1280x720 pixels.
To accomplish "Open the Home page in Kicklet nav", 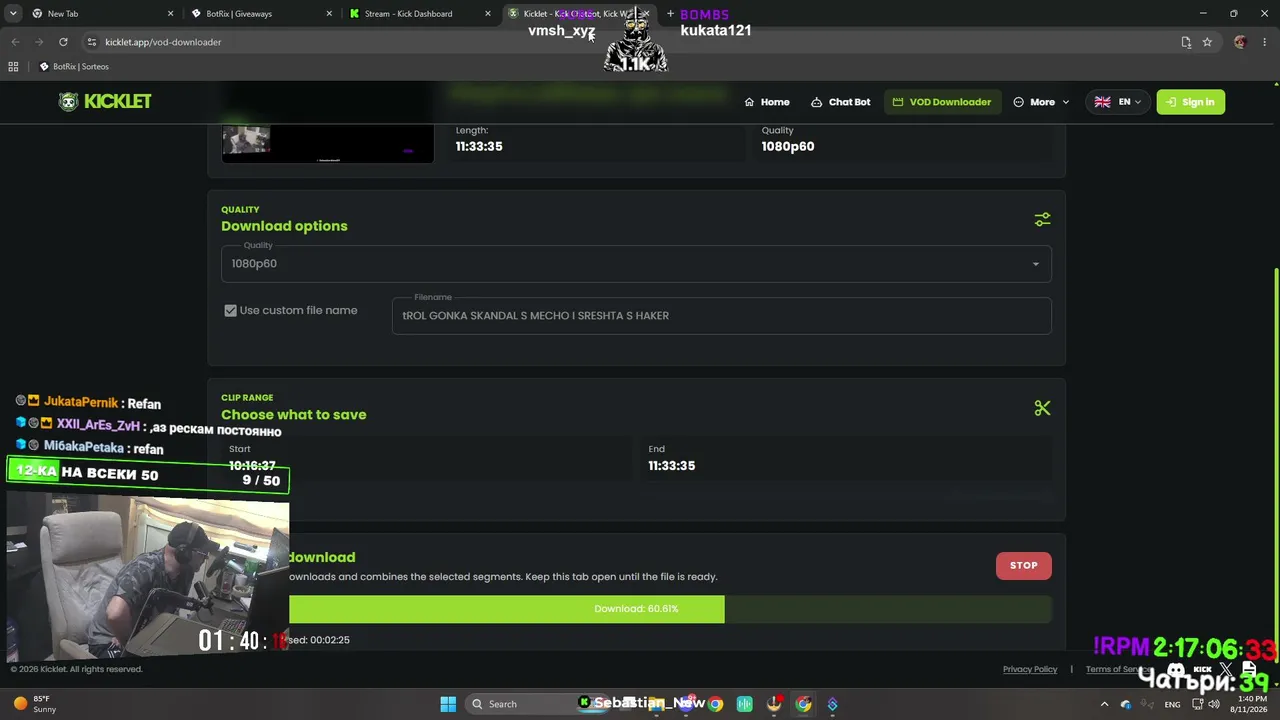I will pos(767,102).
